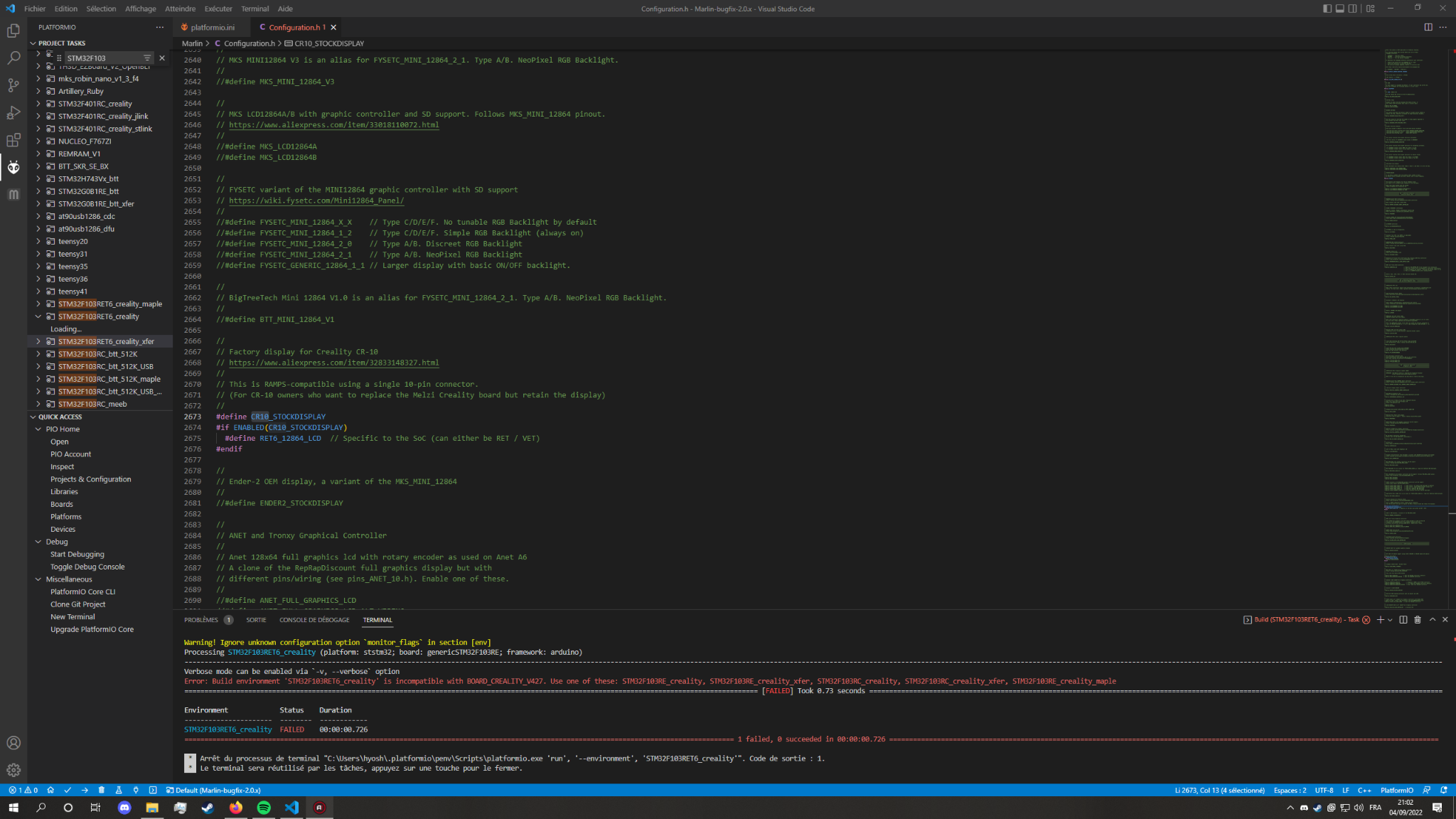Kill terminal with trash icon
This screenshot has width=1456, height=819.
1418,620
